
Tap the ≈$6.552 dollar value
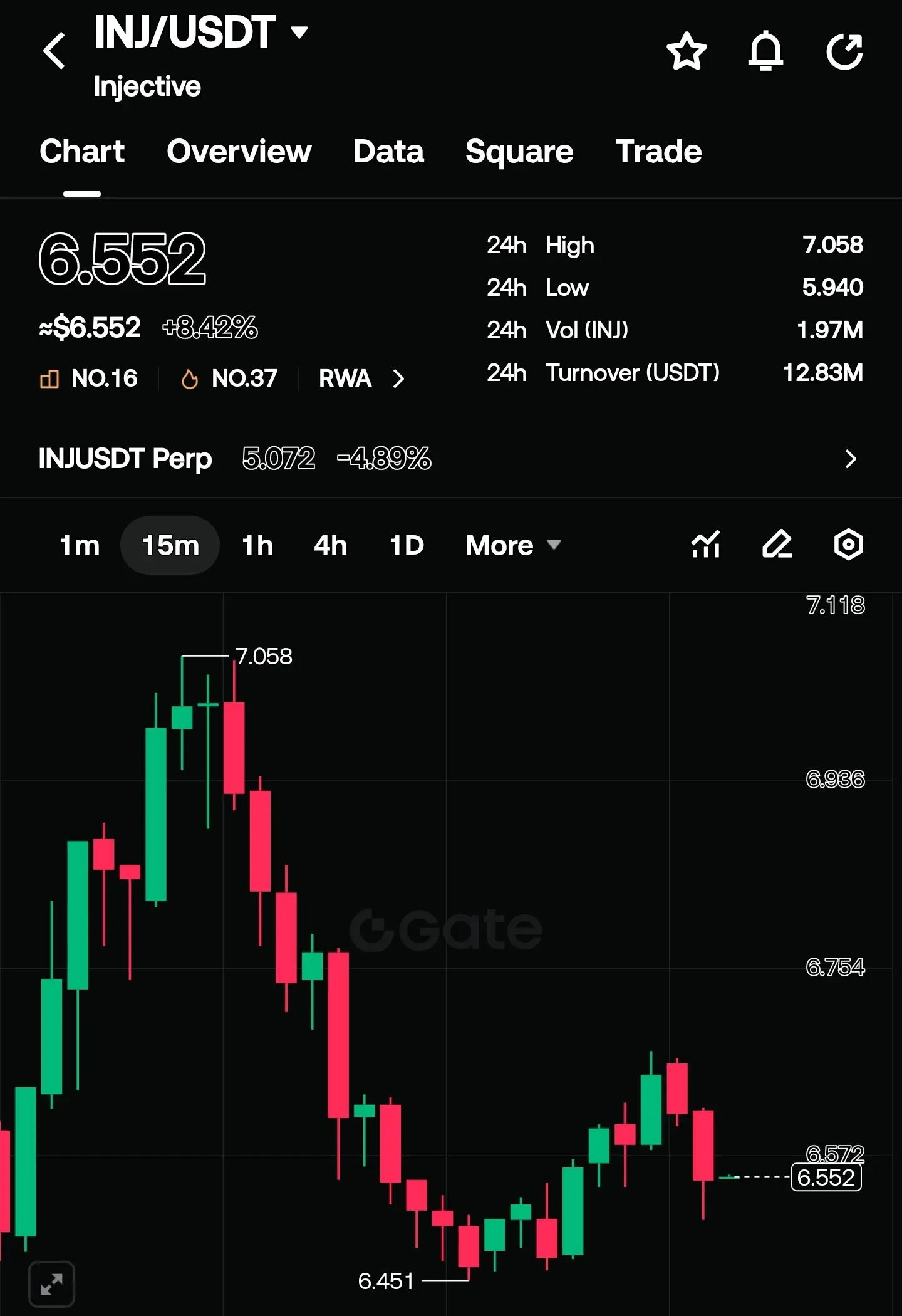point(90,327)
